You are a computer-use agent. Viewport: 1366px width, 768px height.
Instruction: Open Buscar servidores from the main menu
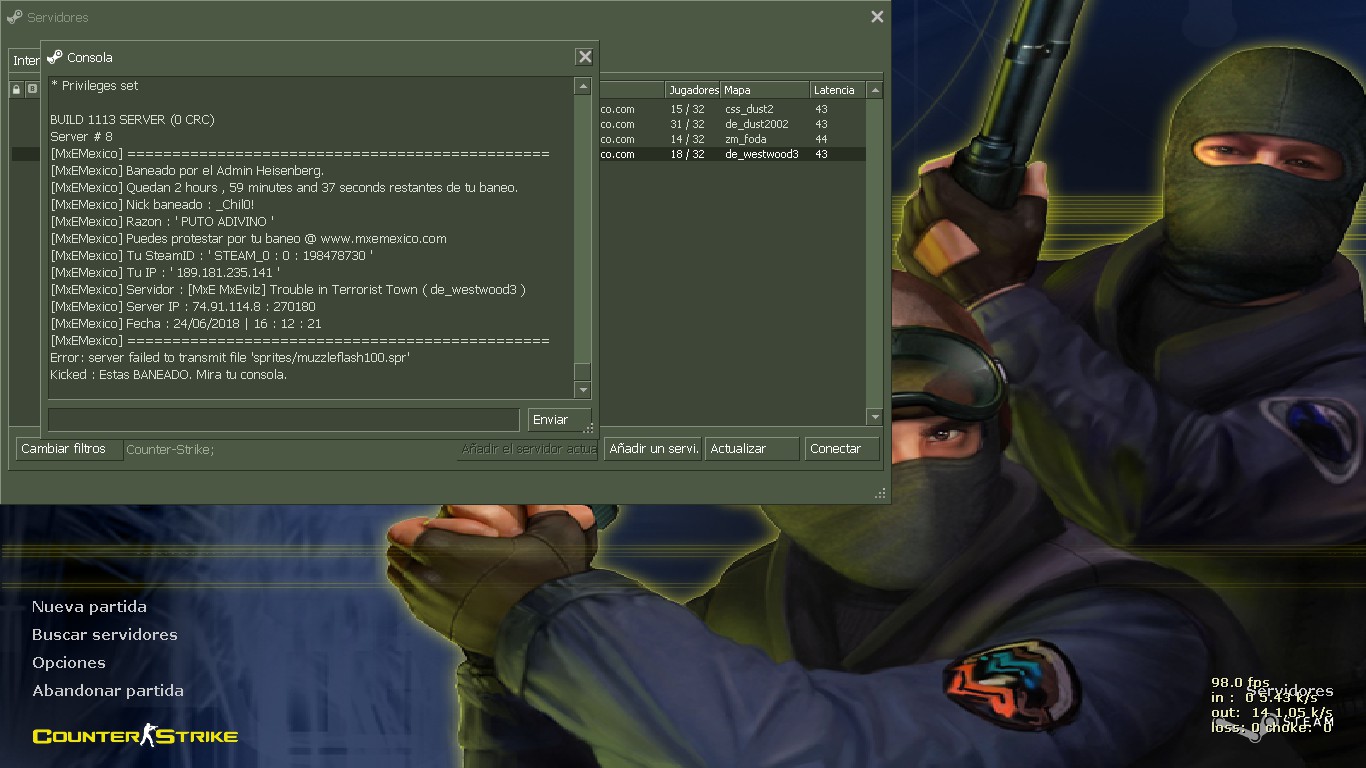[x=105, y=635]
